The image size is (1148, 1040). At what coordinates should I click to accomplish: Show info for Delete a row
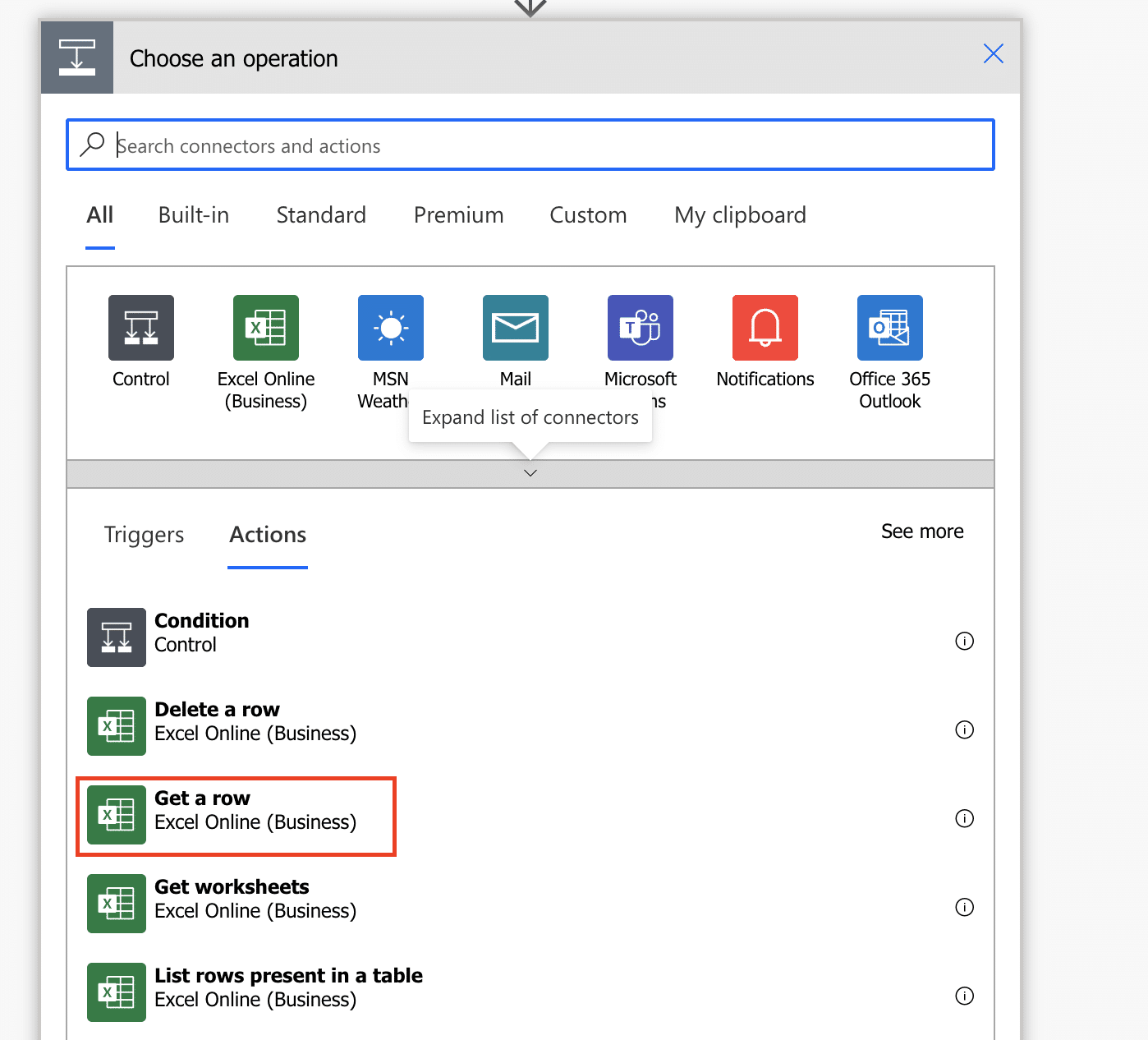point(964,729)
